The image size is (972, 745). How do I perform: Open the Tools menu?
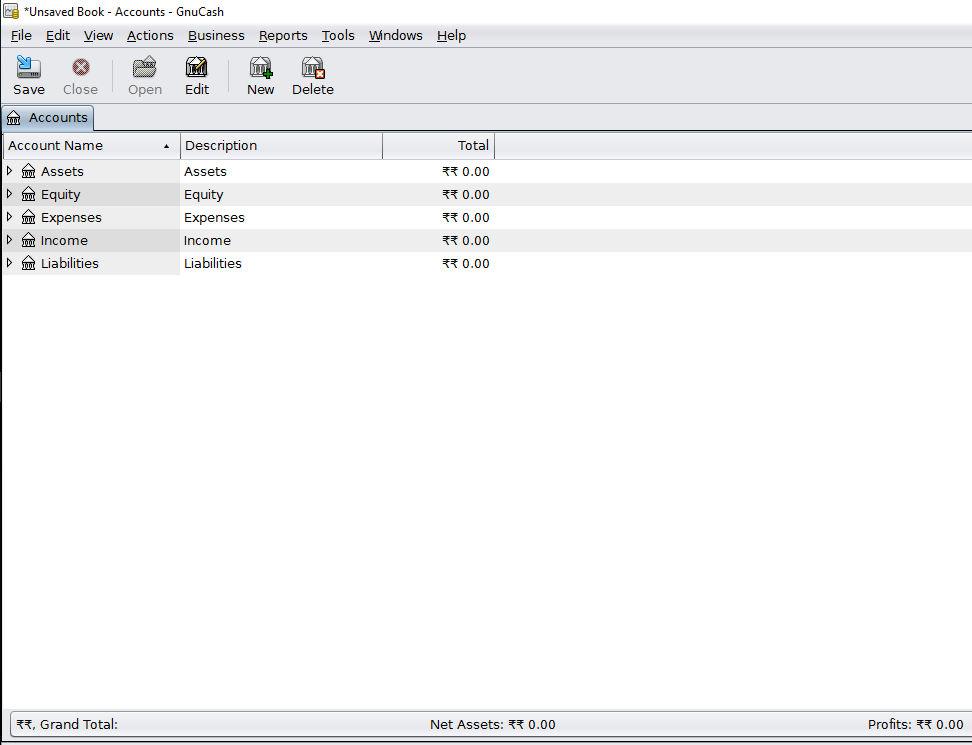[338, 35]
